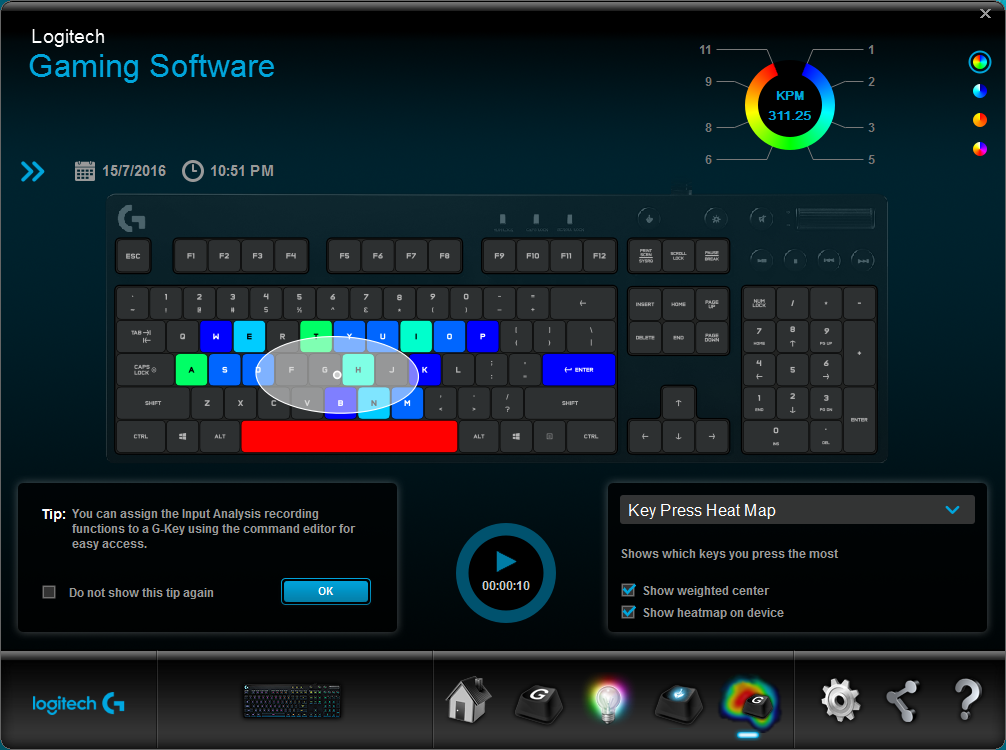
Task: Toggle Show weighted center checkbox
Action: click(629, 590)
